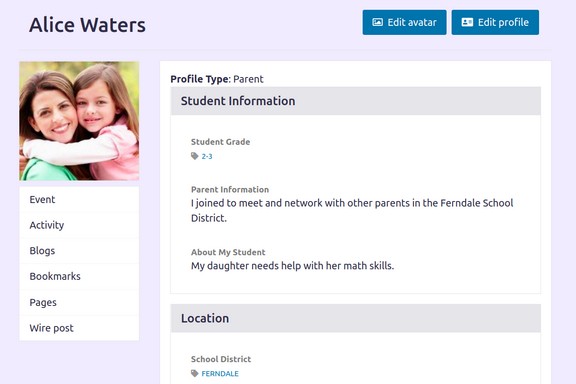
Task: View Pages in the profile menu
Action: [79, 302]
